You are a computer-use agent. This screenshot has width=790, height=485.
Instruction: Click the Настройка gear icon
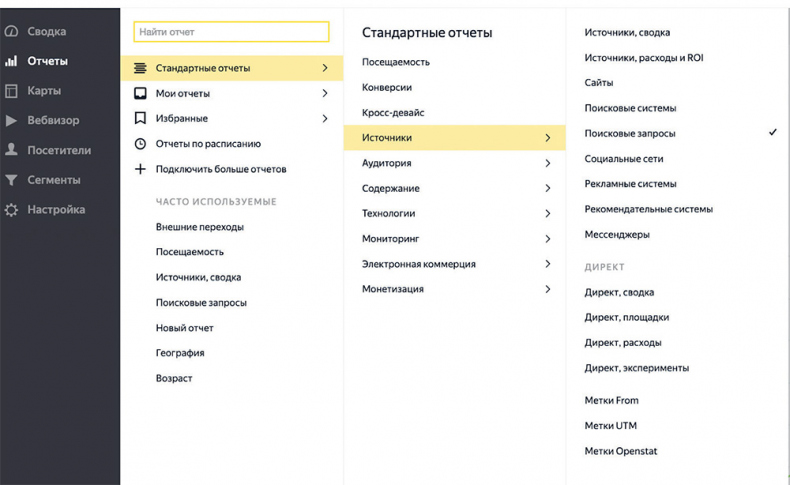(12, 210)
